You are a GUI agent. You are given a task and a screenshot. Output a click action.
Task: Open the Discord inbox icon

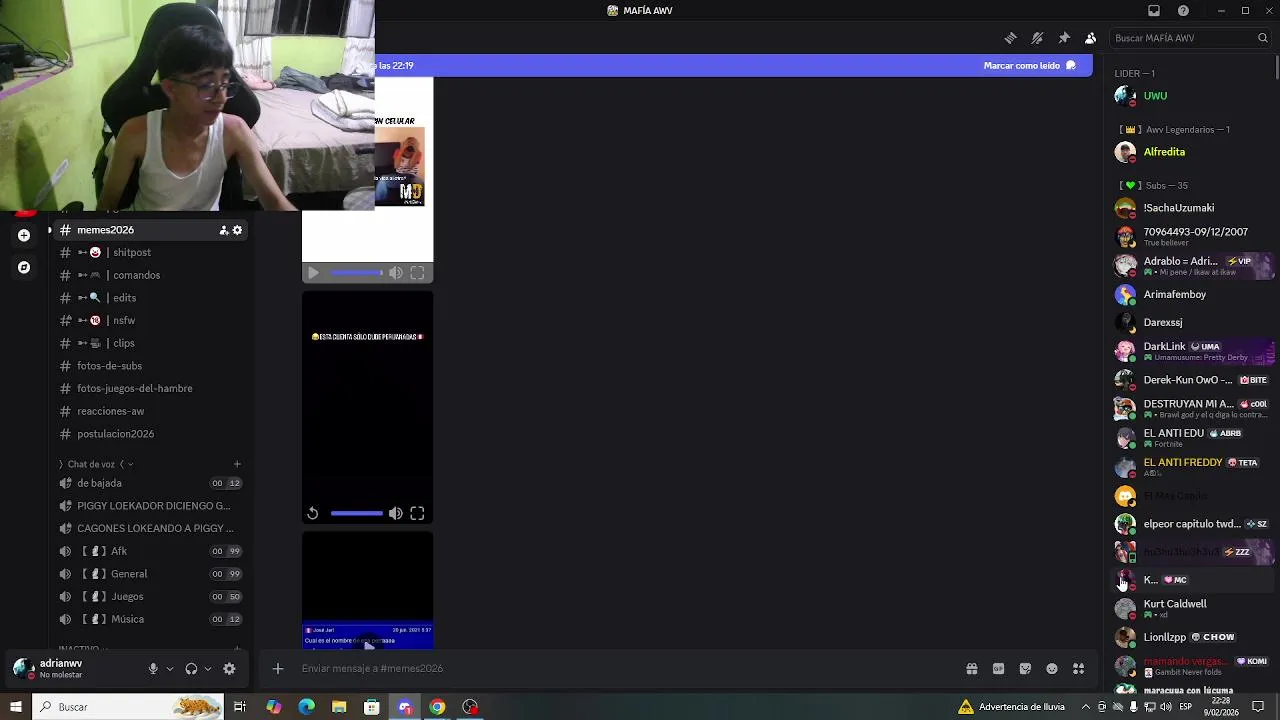coord(1154,10)
